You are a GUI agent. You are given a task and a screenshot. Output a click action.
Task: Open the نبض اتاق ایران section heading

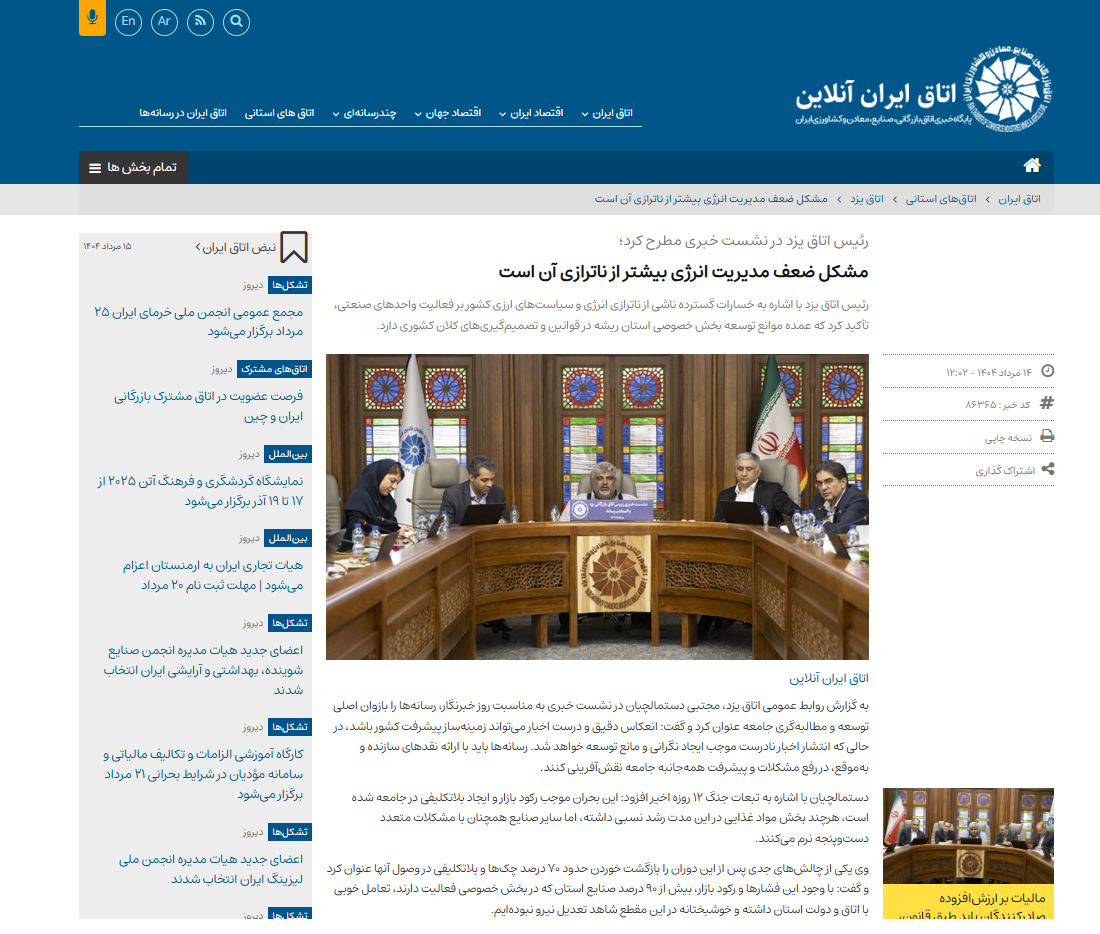coord(236,248)
